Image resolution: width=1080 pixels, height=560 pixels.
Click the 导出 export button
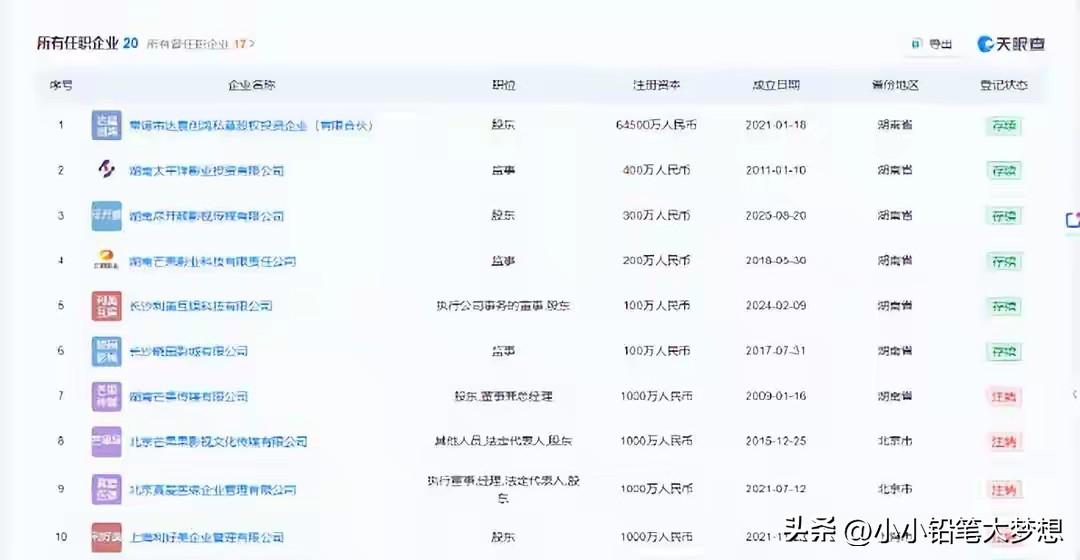point(932,43)
